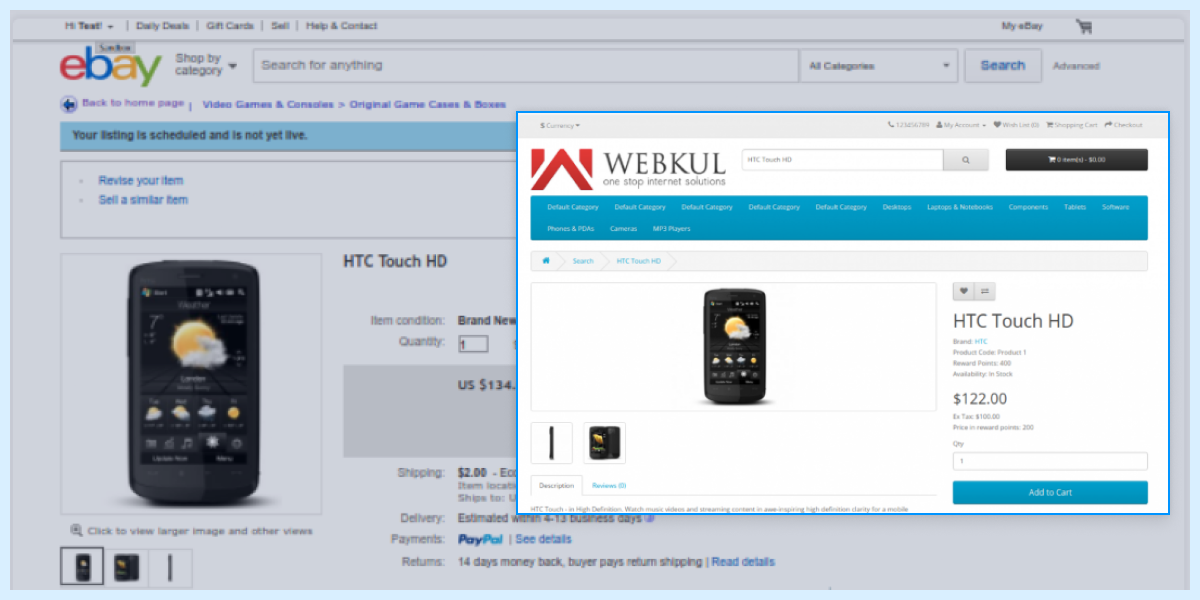This screenshot has width=1200, height=600.
Task: Switch to the Reviews (0) tab
Action: [608, 484]
